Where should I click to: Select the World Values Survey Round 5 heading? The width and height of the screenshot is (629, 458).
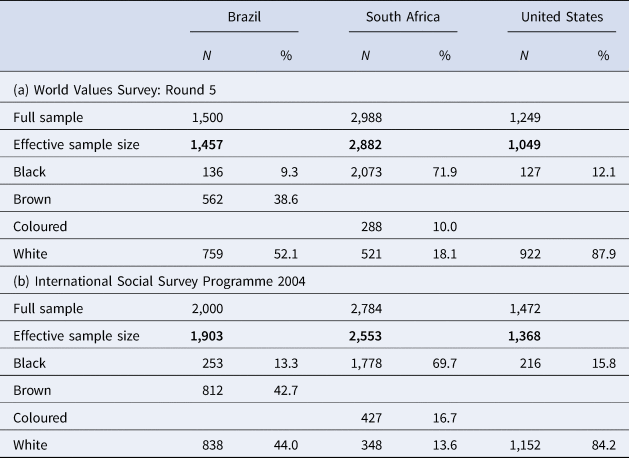115,90
